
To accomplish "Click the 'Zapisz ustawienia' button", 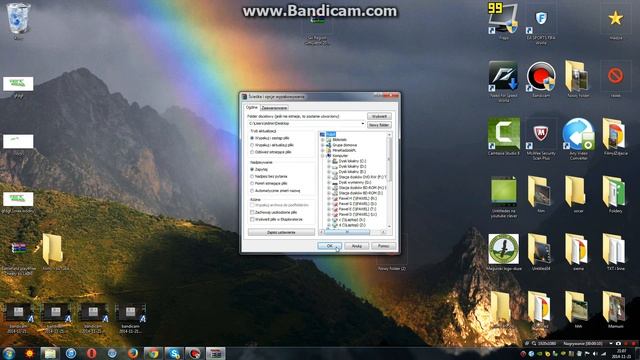I will point(281,232).
